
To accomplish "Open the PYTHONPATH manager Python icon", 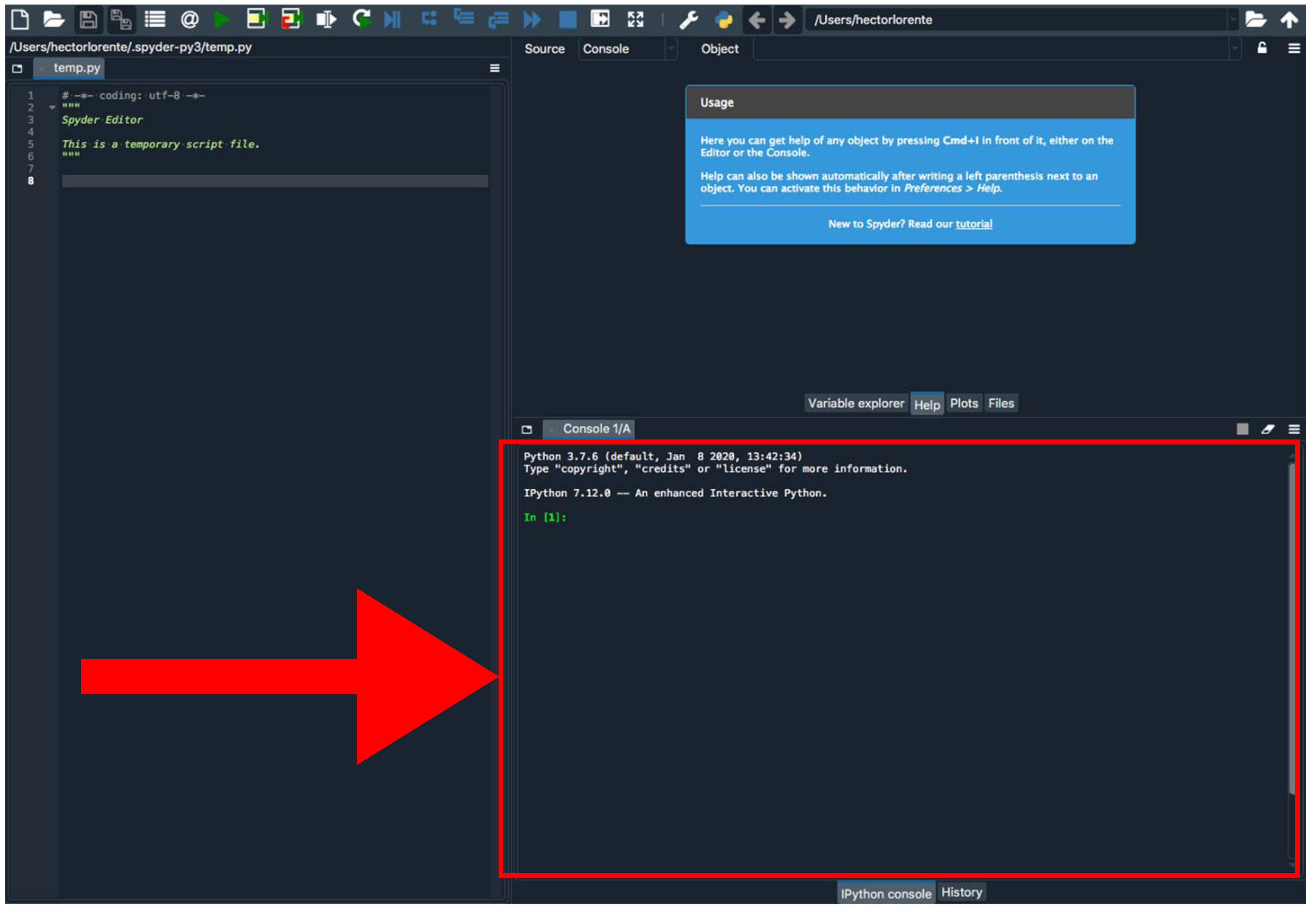I will 724,20.
